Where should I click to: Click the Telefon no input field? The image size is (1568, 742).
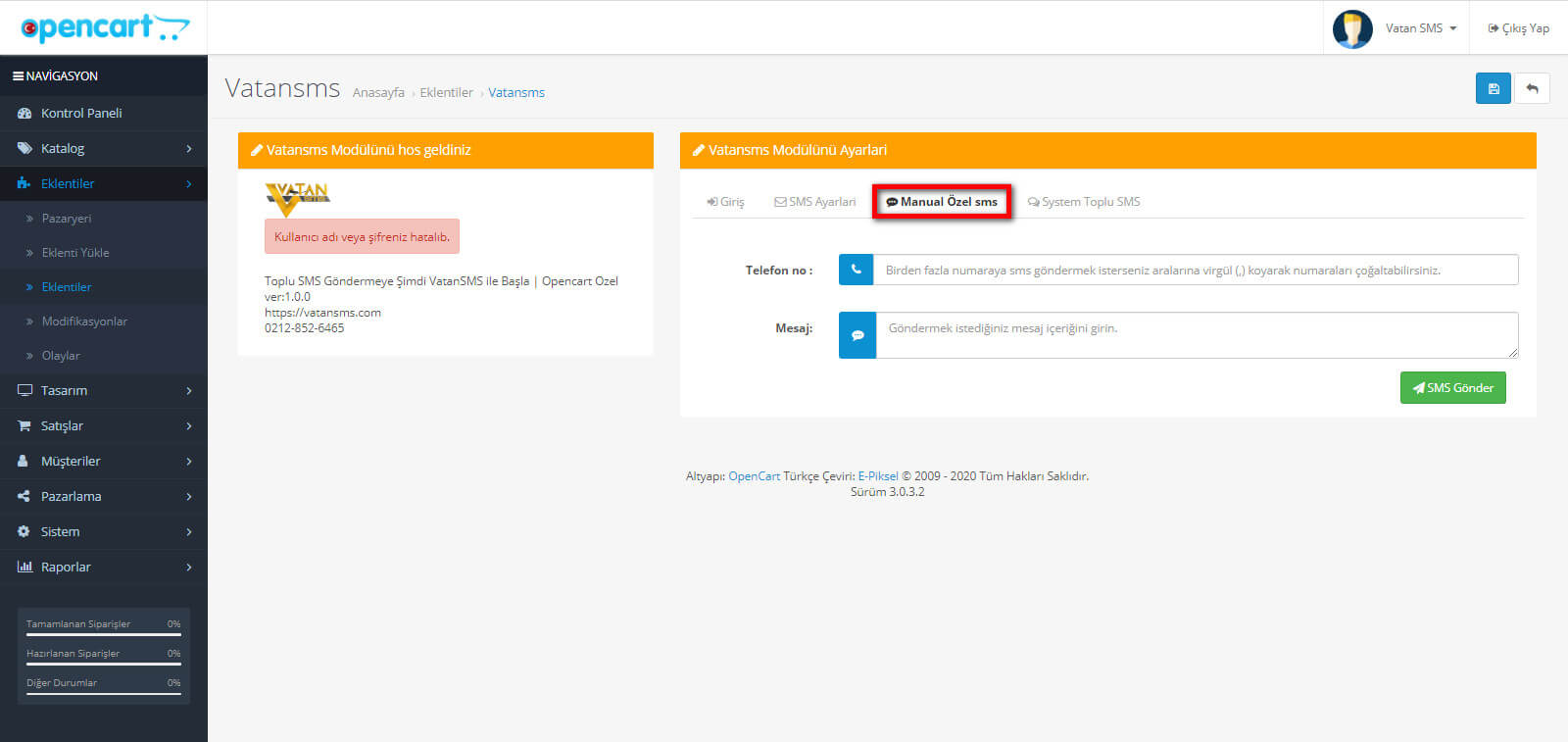[1196, 270]
